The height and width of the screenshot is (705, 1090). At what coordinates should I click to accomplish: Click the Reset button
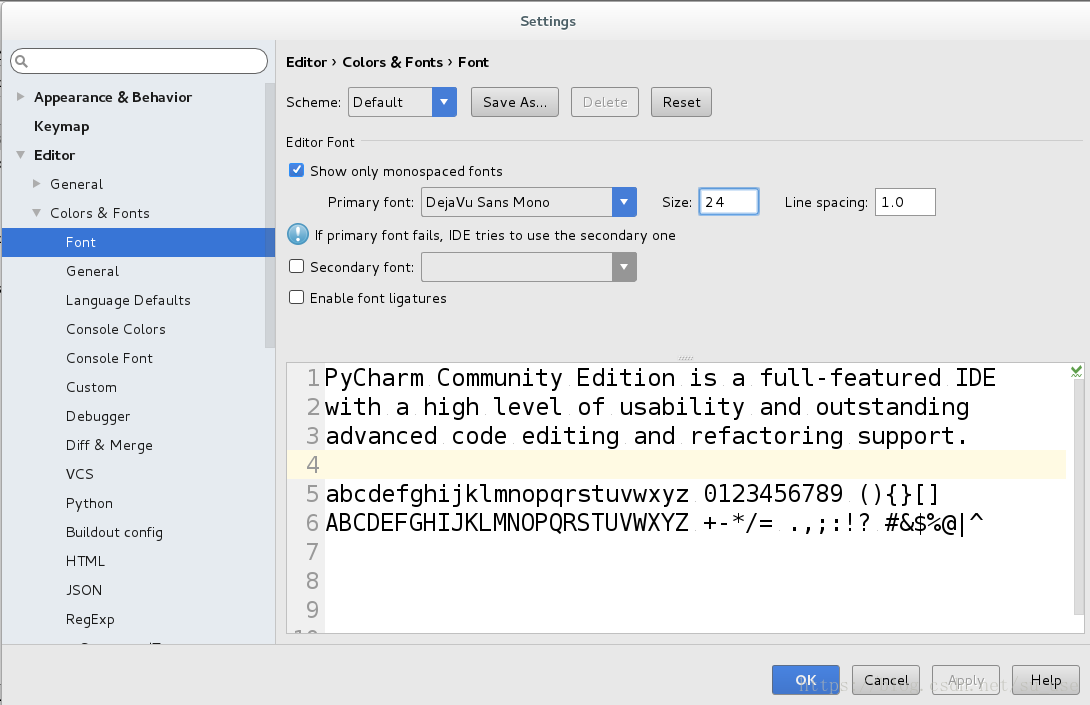click(x=681, y=102)
